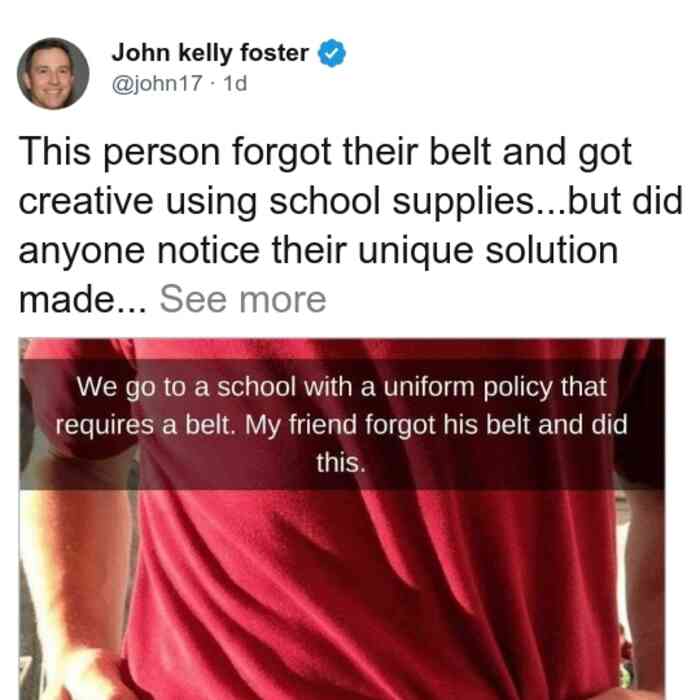Open the 1d timestamp permalink
This screenshot has width=700, height=700.
(x=235, y=83)
